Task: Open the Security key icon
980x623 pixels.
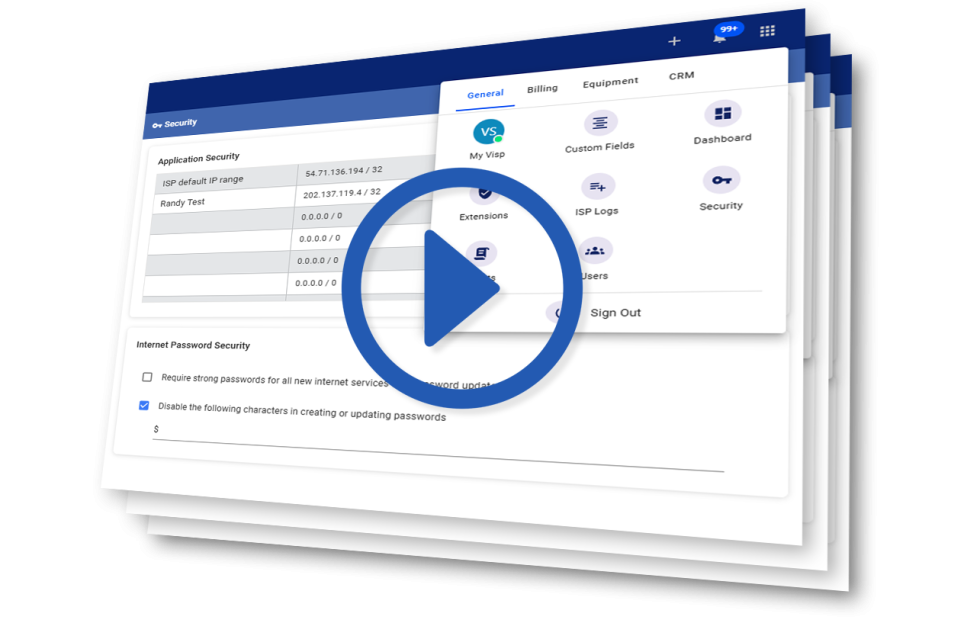Action: (x=721, y=182)
